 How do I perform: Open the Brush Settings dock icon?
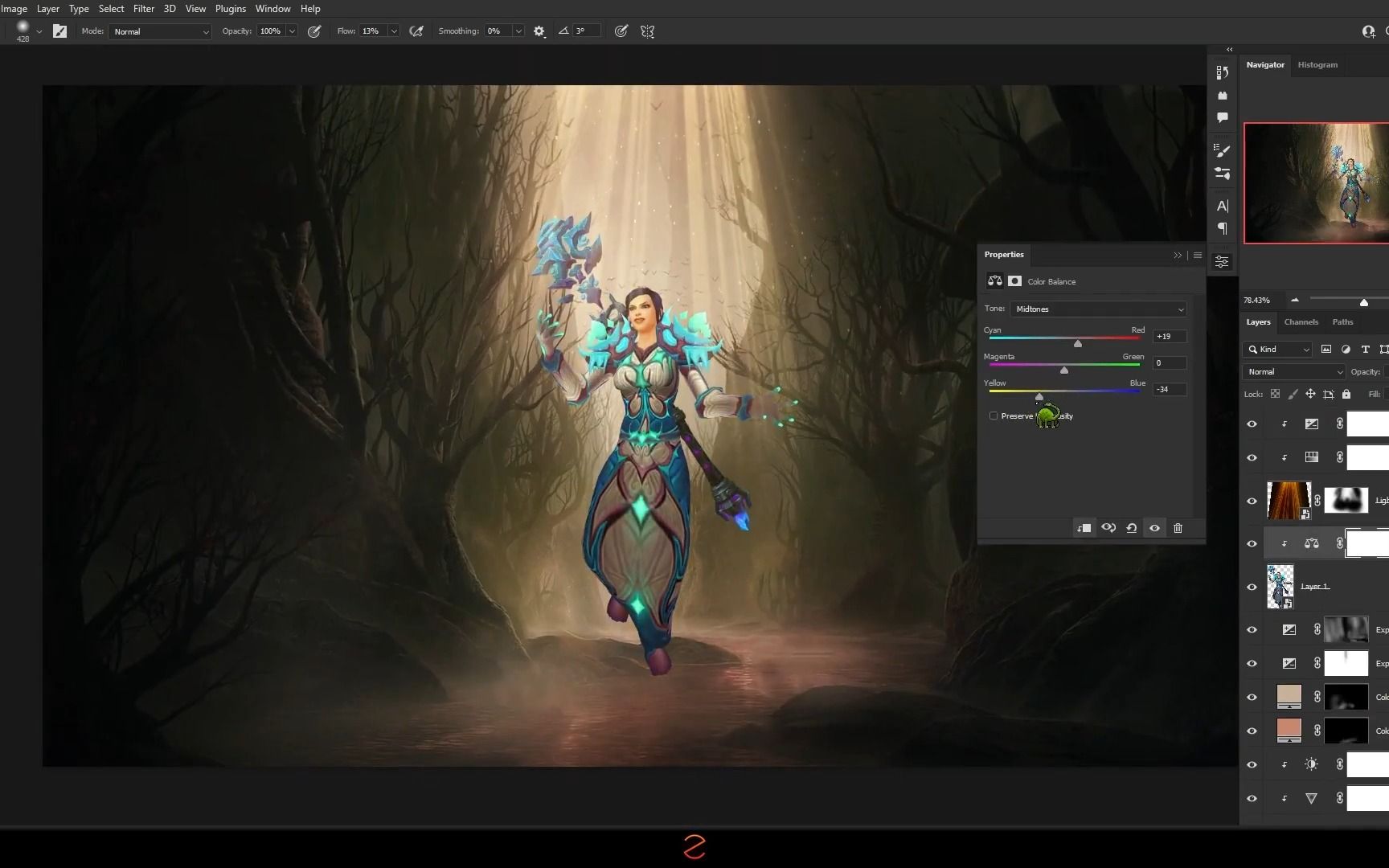click(x=1223, y=173)
